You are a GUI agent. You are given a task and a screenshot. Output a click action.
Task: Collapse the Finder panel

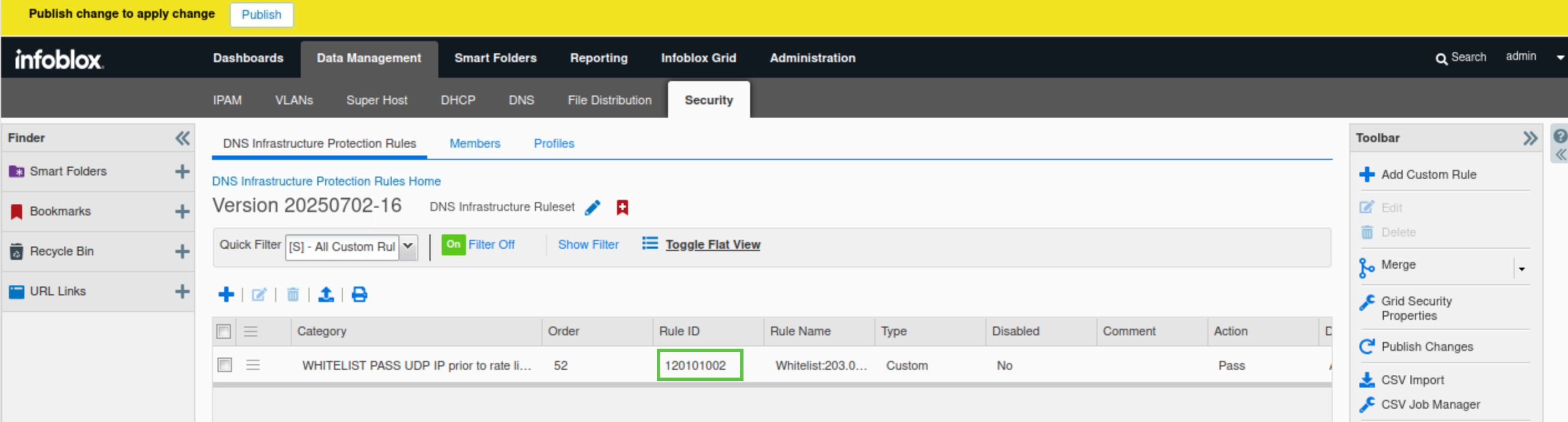click(182, 138)
